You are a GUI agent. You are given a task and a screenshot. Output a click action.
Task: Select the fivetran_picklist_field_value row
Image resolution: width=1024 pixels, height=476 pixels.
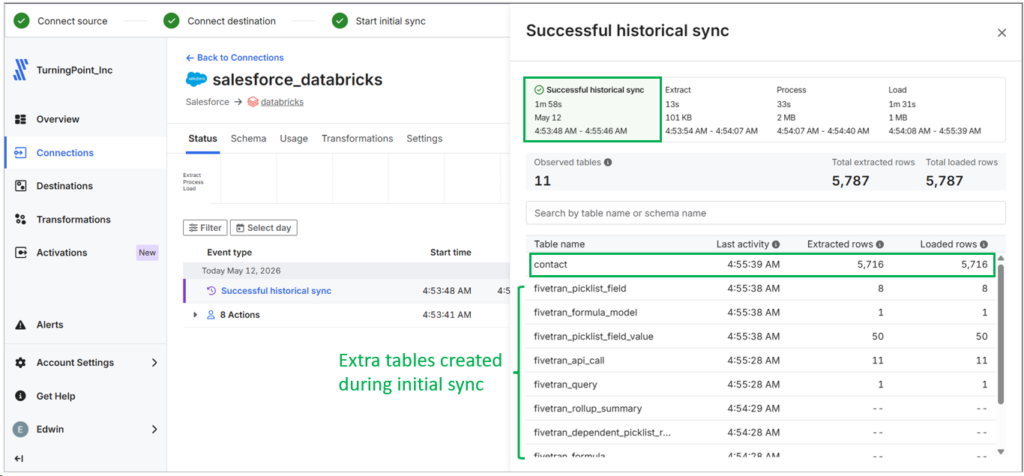click(761, 336)
